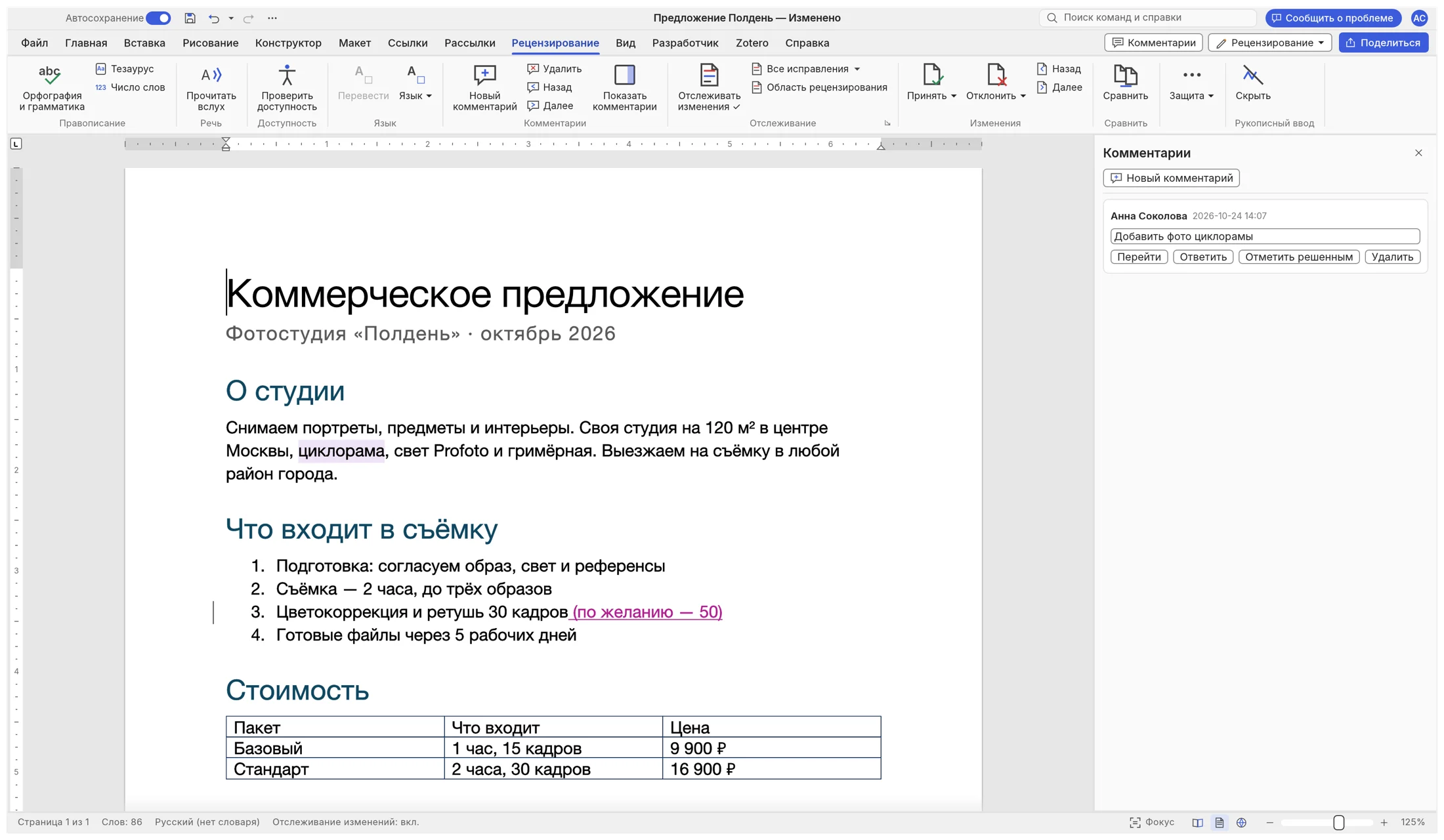This screenshot has width=1444, height=840.
Task: Toggle Track Changes (Отслеживать изменения)
Action: click(709, 88)
